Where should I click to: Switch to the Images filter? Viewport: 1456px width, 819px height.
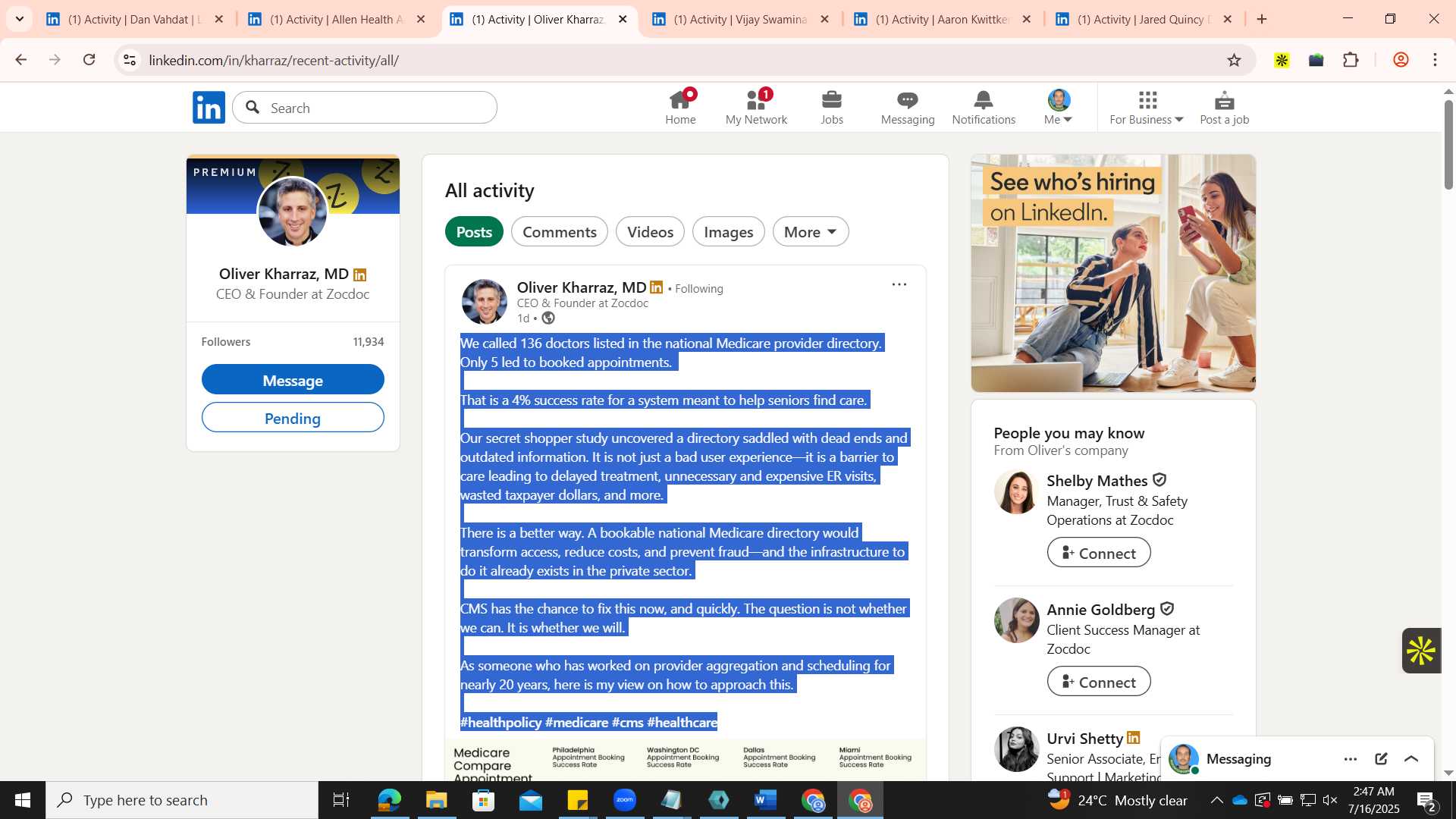728,232
